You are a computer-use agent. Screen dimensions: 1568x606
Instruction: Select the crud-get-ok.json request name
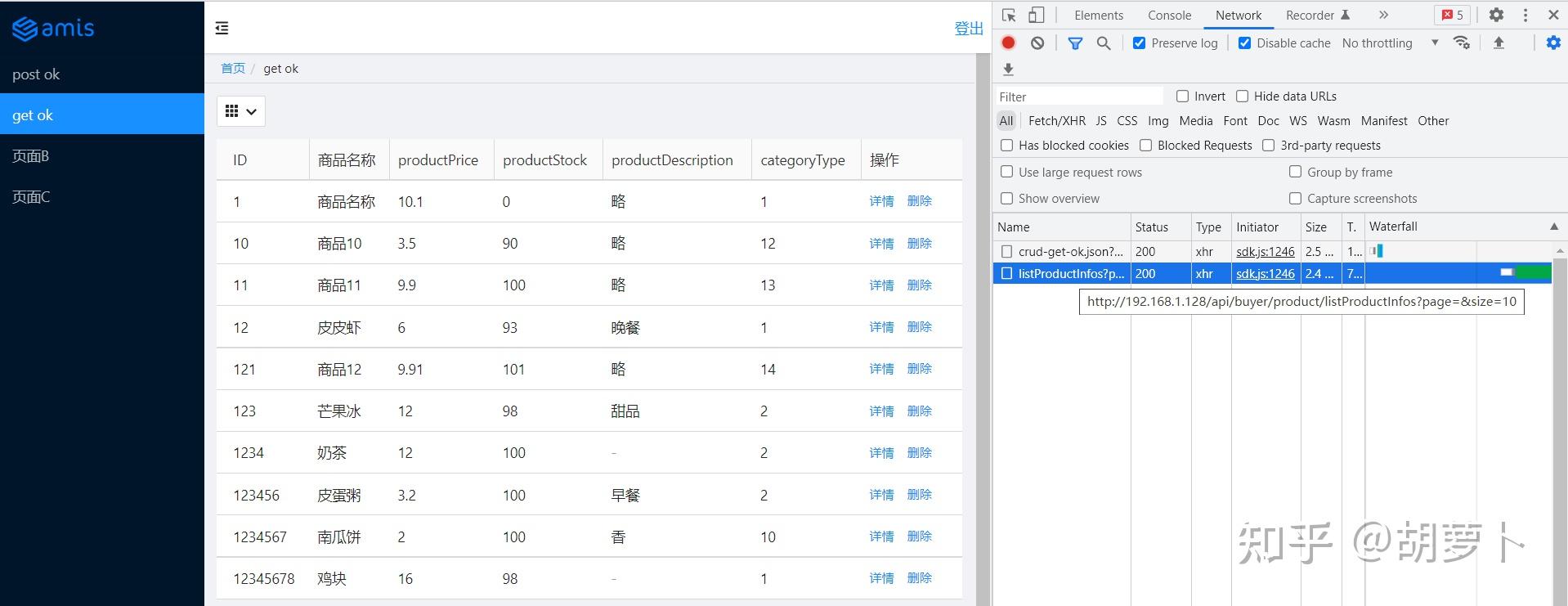1071,252
